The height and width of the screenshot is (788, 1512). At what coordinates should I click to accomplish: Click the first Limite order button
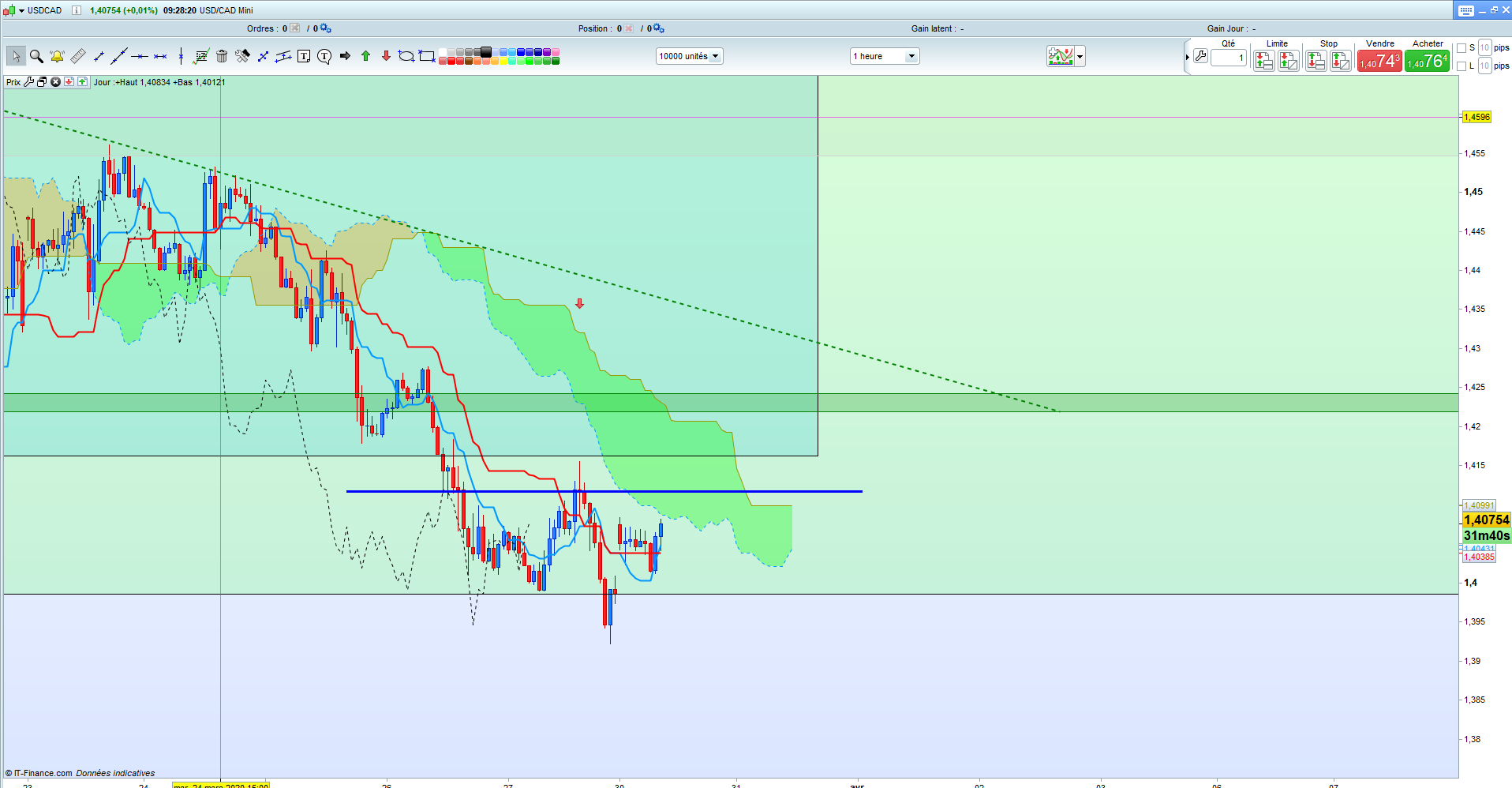[x=1264, y=61]
